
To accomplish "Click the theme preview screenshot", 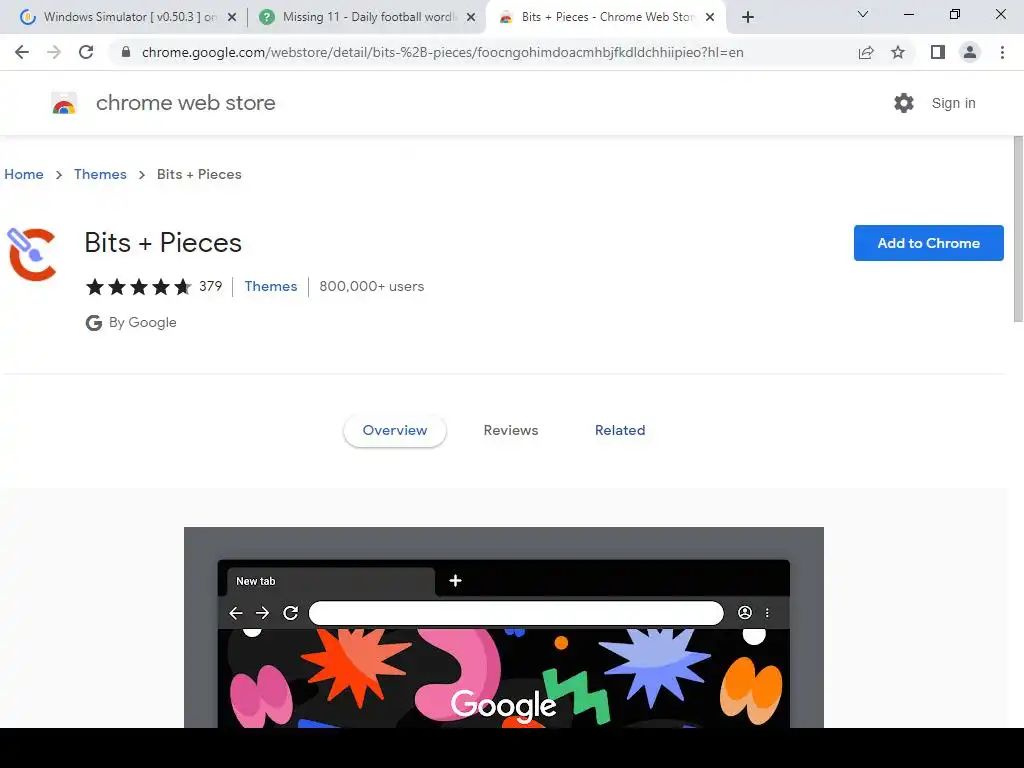I will coord(504,628).
